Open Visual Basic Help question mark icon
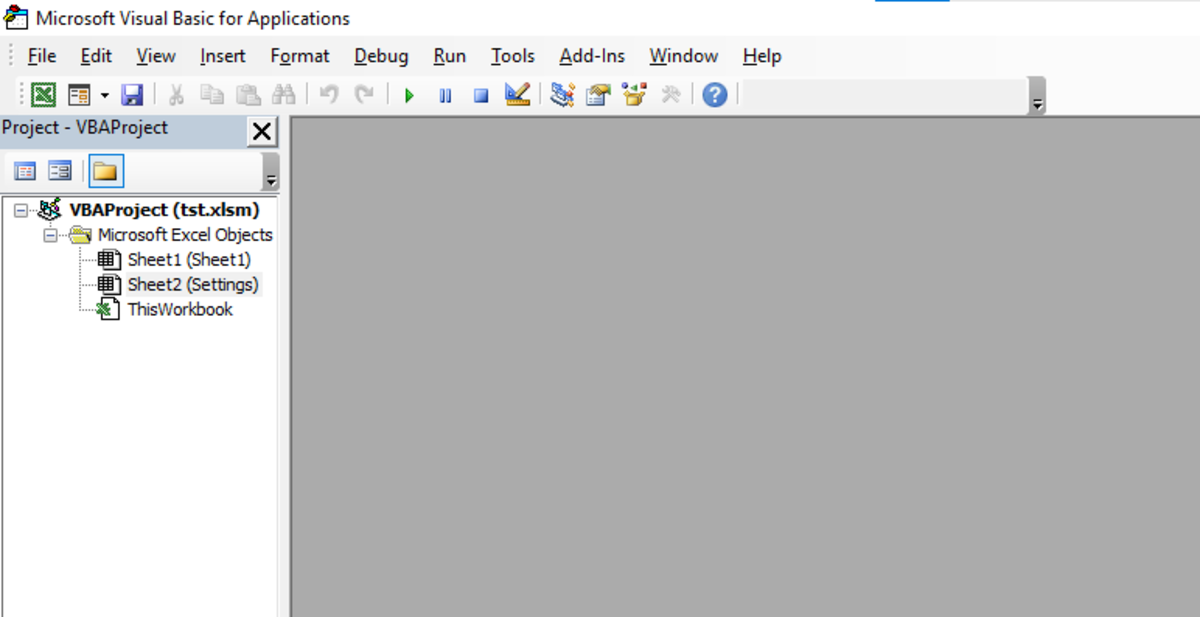 [x=714, y=95]
